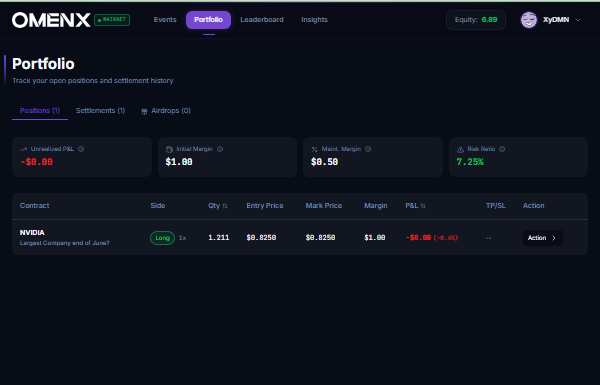Click the info icon next to Unrealized P&L
The height and width of the screenshot is (385, 600).
point(81,149)
